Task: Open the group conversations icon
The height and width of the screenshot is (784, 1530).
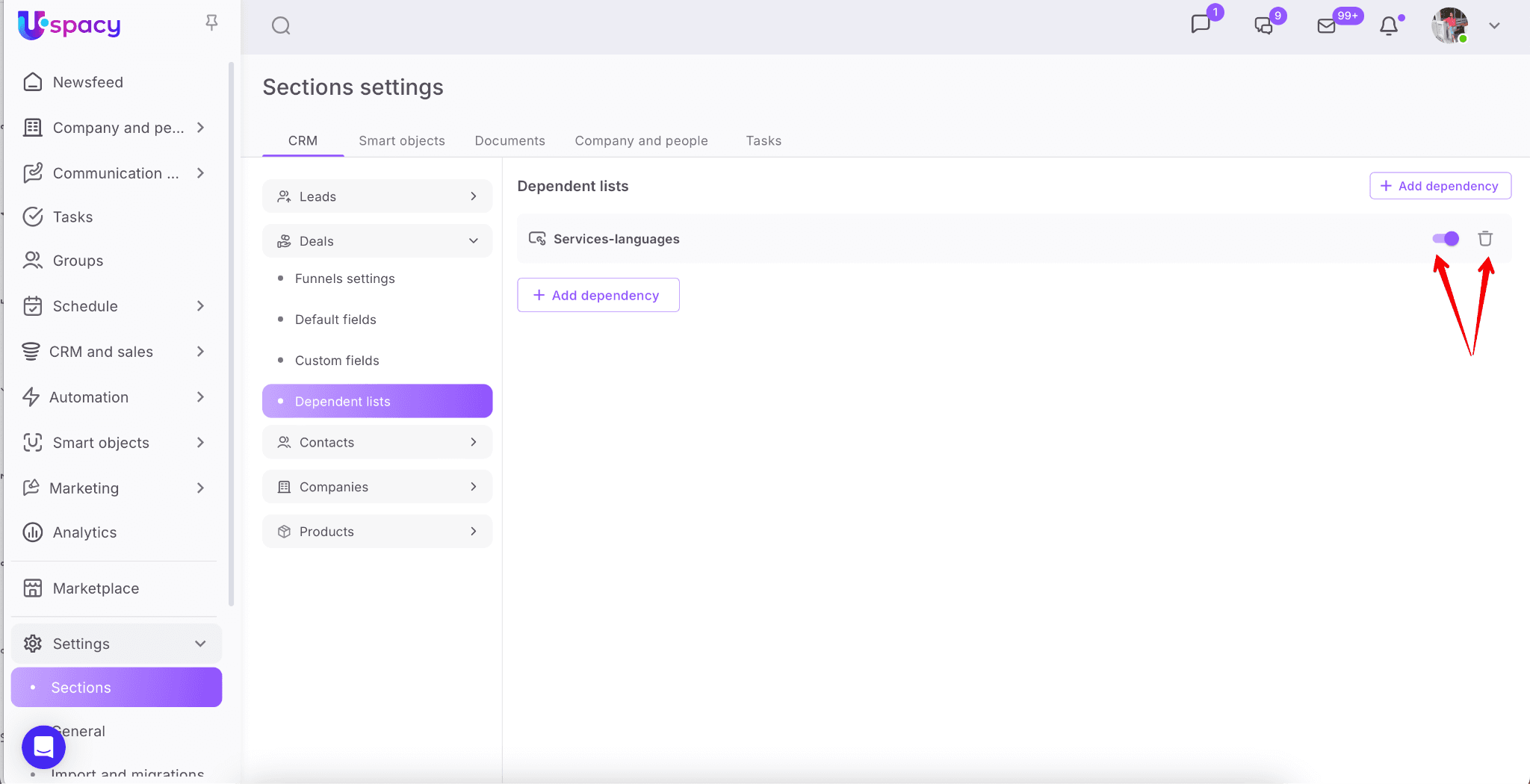Action: coord(1263,26)
